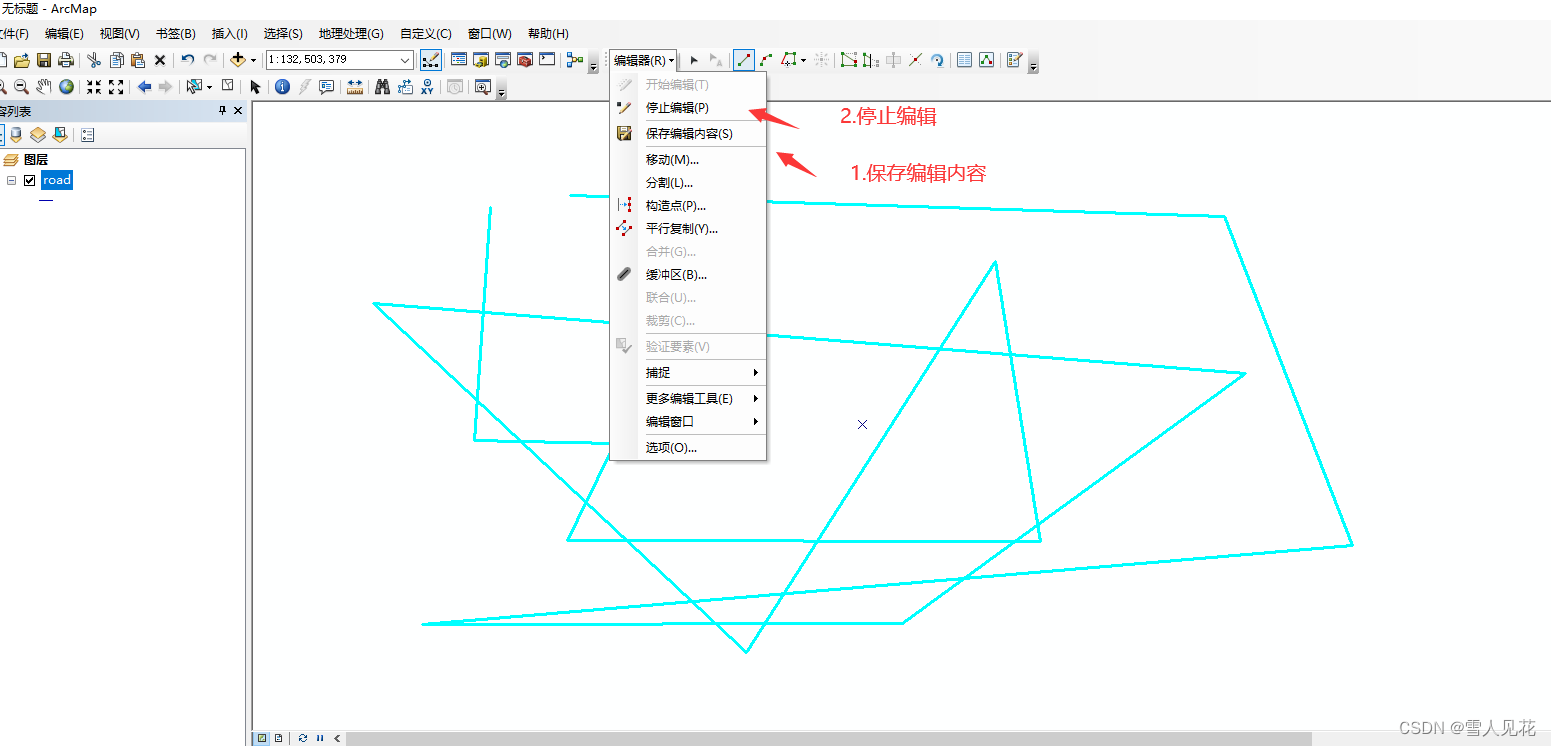Image resolution: width=1551 pixels, height=746 pixels.
Task: Open ArcToolbox with the red toolbox icon
Action: tap(525, 60)
